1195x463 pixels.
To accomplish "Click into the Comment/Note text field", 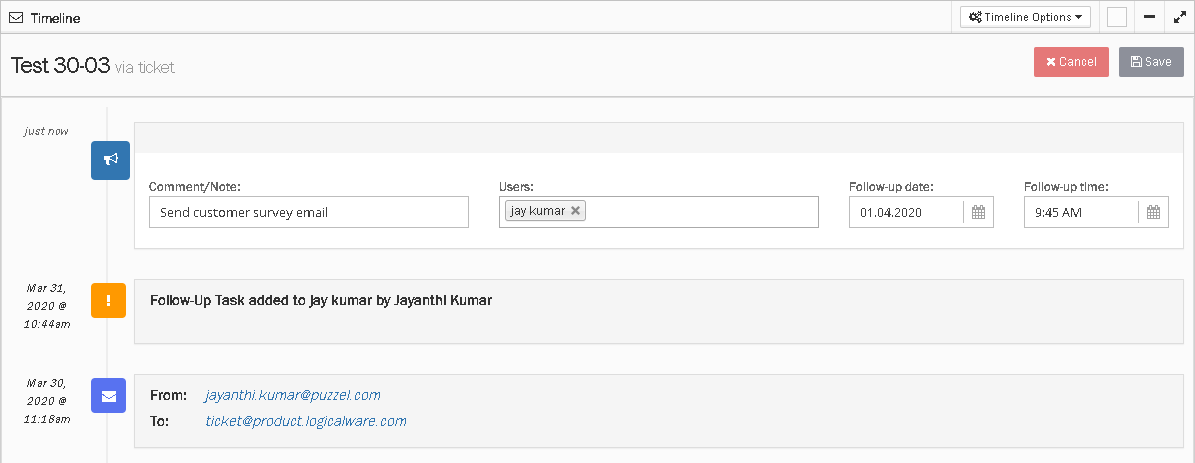I will click(x=308, y=212).
